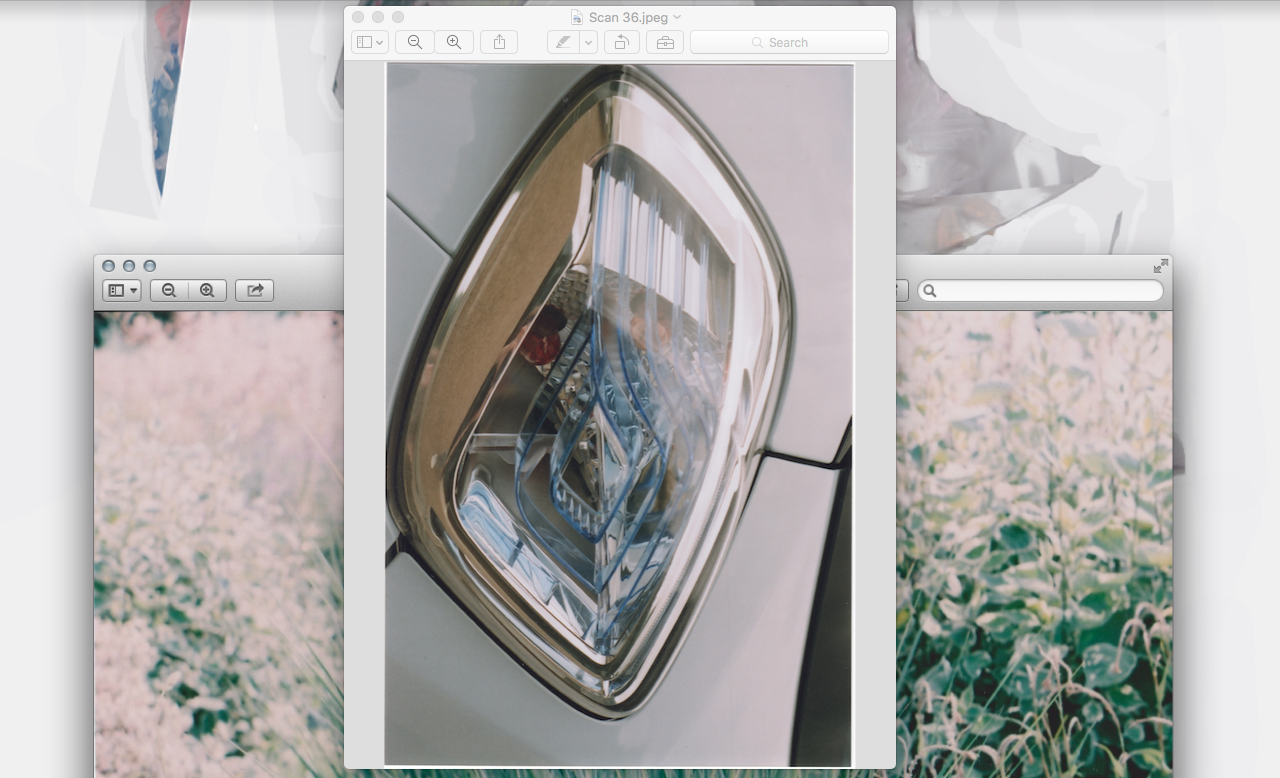Viewport: 1280px width, 778px height.
Task: Select the highlight pen tool in Scan 36.jpeg
Action: click(564, 42)
